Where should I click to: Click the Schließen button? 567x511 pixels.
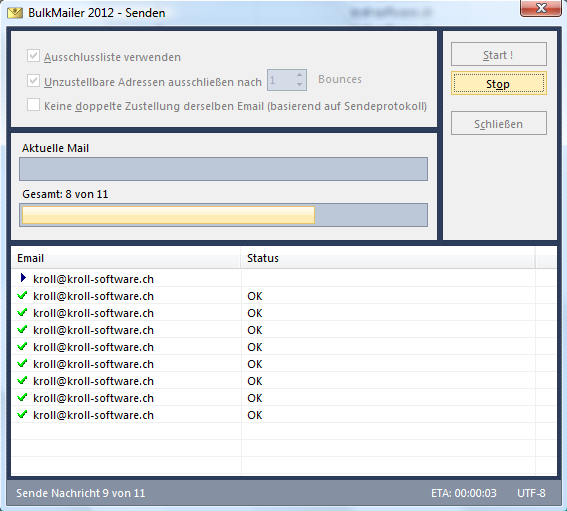tap(499, 123)
